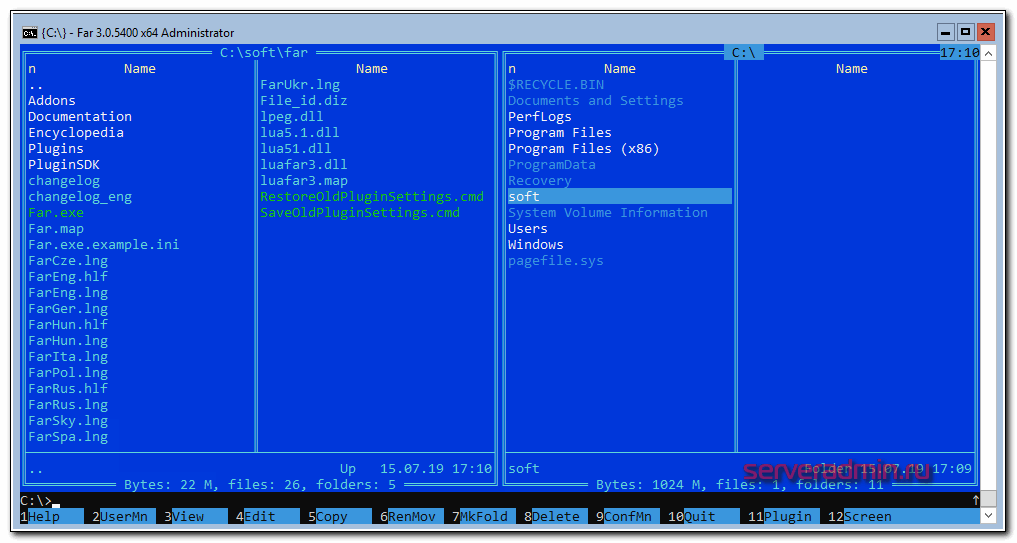Select RestoreOldPluginSettings.cmd file

tap(372, 197)
